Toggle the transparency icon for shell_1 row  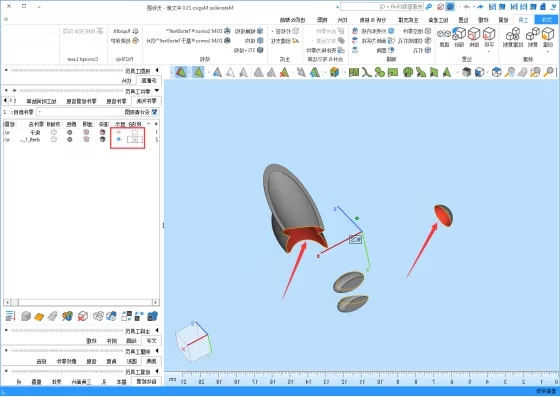coord(86,140)
